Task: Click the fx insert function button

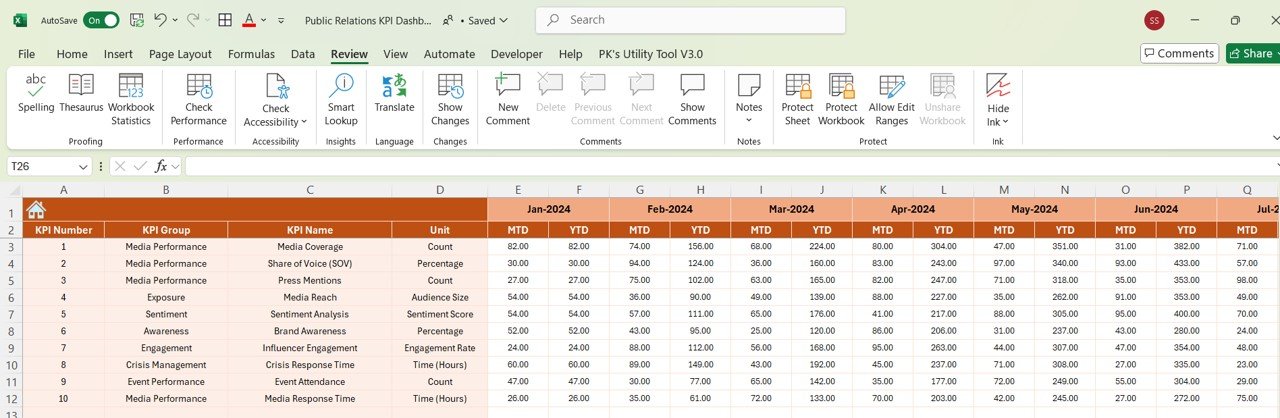Action: click(160, 167)
